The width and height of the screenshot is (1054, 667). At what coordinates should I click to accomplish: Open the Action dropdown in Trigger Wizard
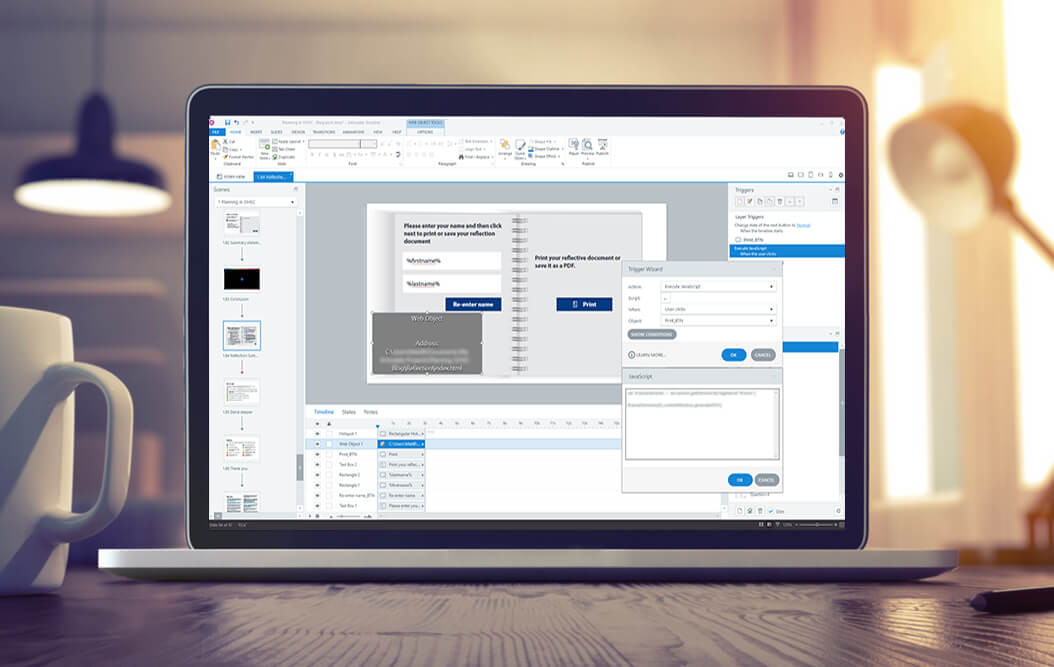[717, 285]
